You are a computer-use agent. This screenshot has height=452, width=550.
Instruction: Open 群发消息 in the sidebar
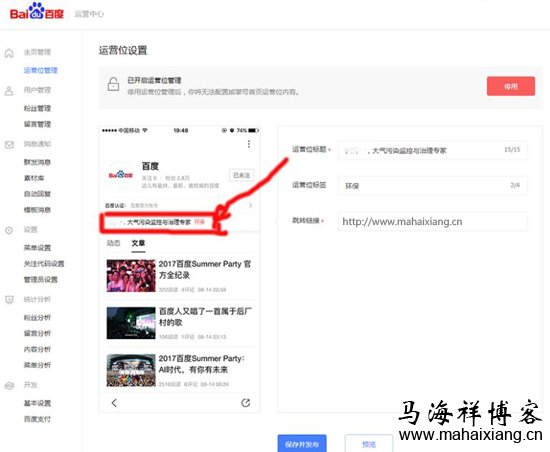tap(38, 162)
